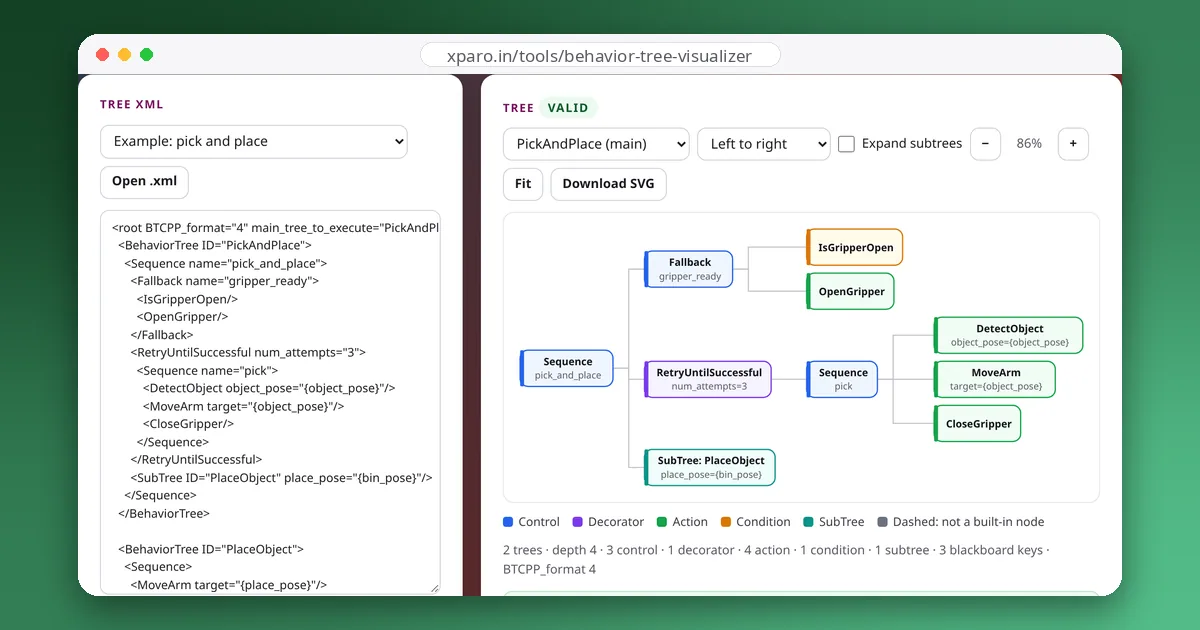
Task: Zoom out with the minus button
Action: point(985,144)
